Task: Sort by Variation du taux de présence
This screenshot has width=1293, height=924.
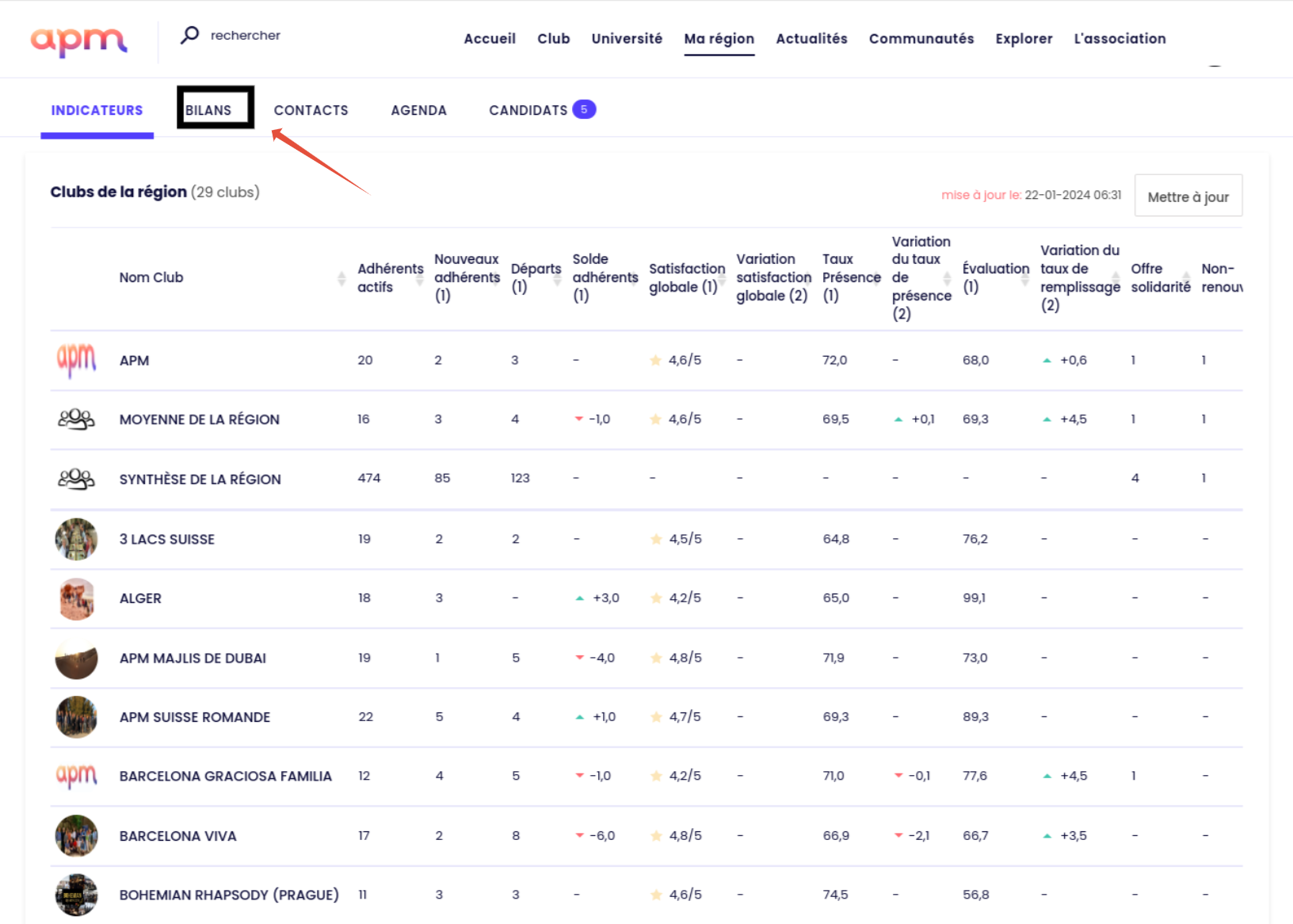Action: (947, 277)
